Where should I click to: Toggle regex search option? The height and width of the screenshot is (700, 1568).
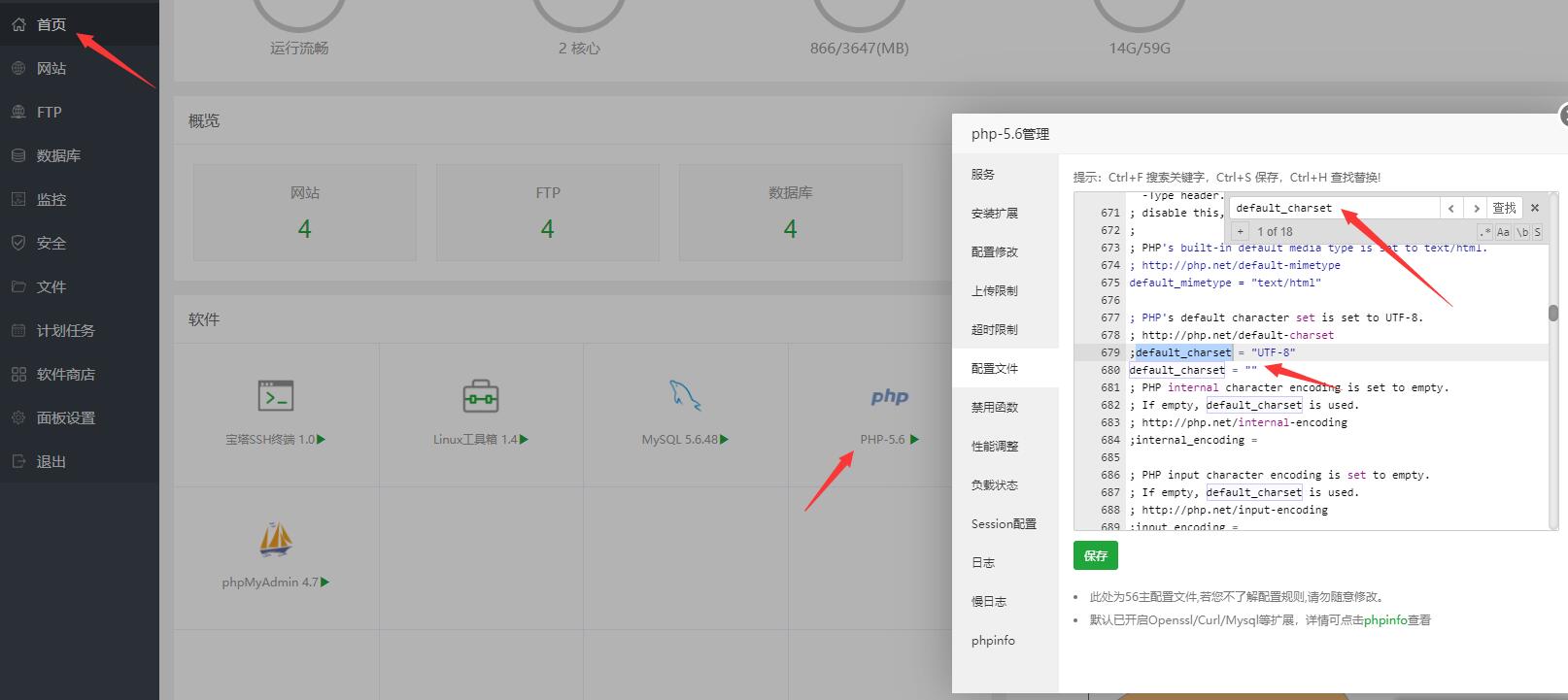pyautogui.click(x=1485, y=232)
